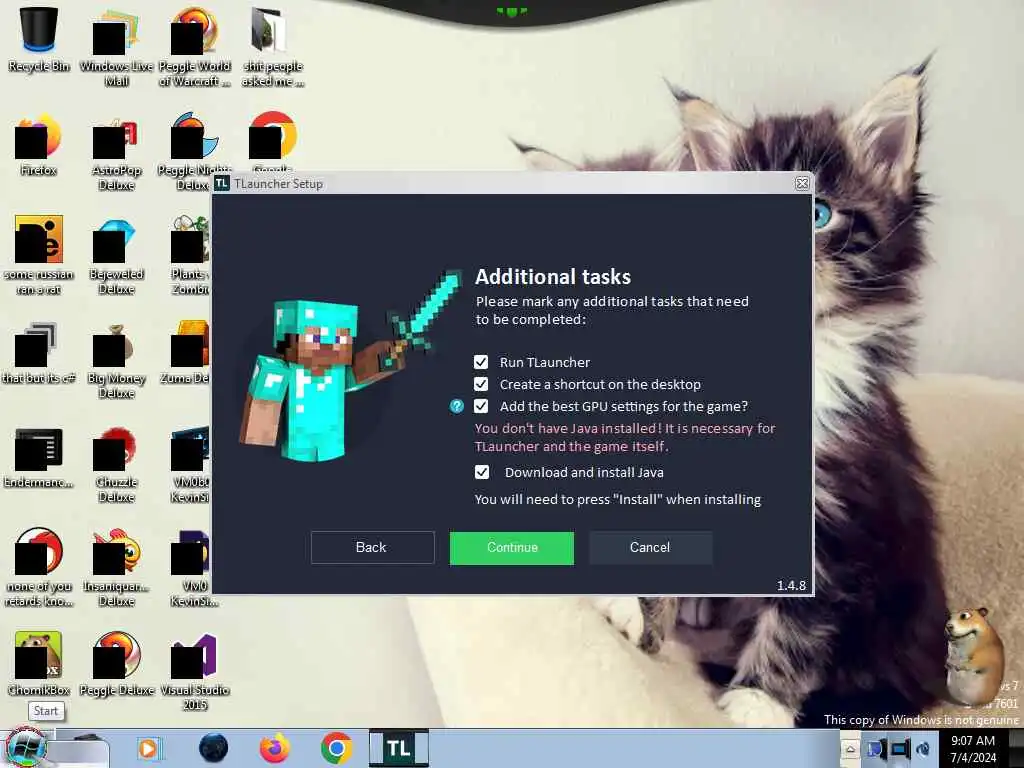
Task: Select the Chuzzle Deluxe desktop icon
Action: 116,465
